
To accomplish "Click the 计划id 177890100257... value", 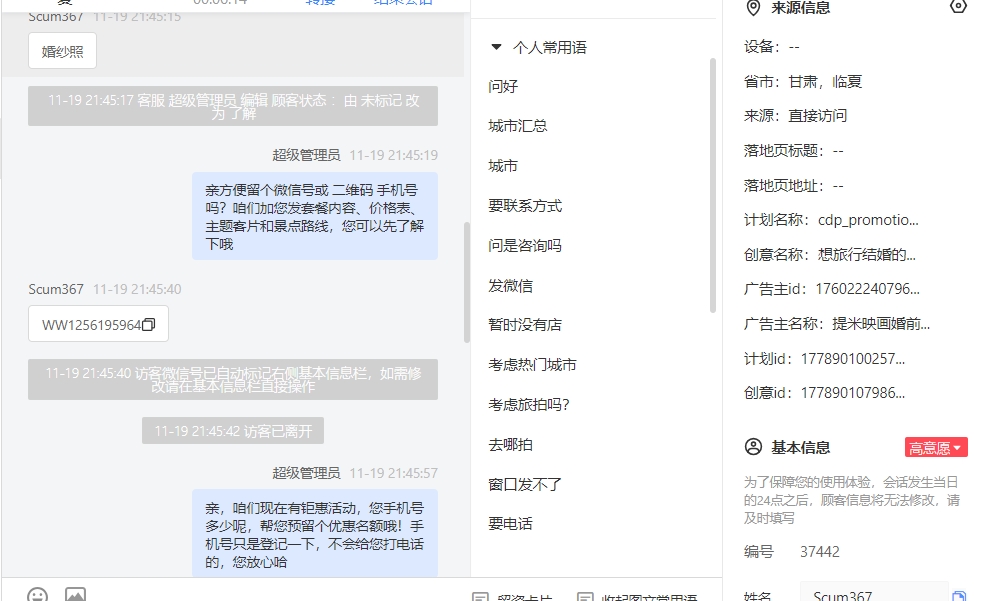I will (x=853, y=359).
